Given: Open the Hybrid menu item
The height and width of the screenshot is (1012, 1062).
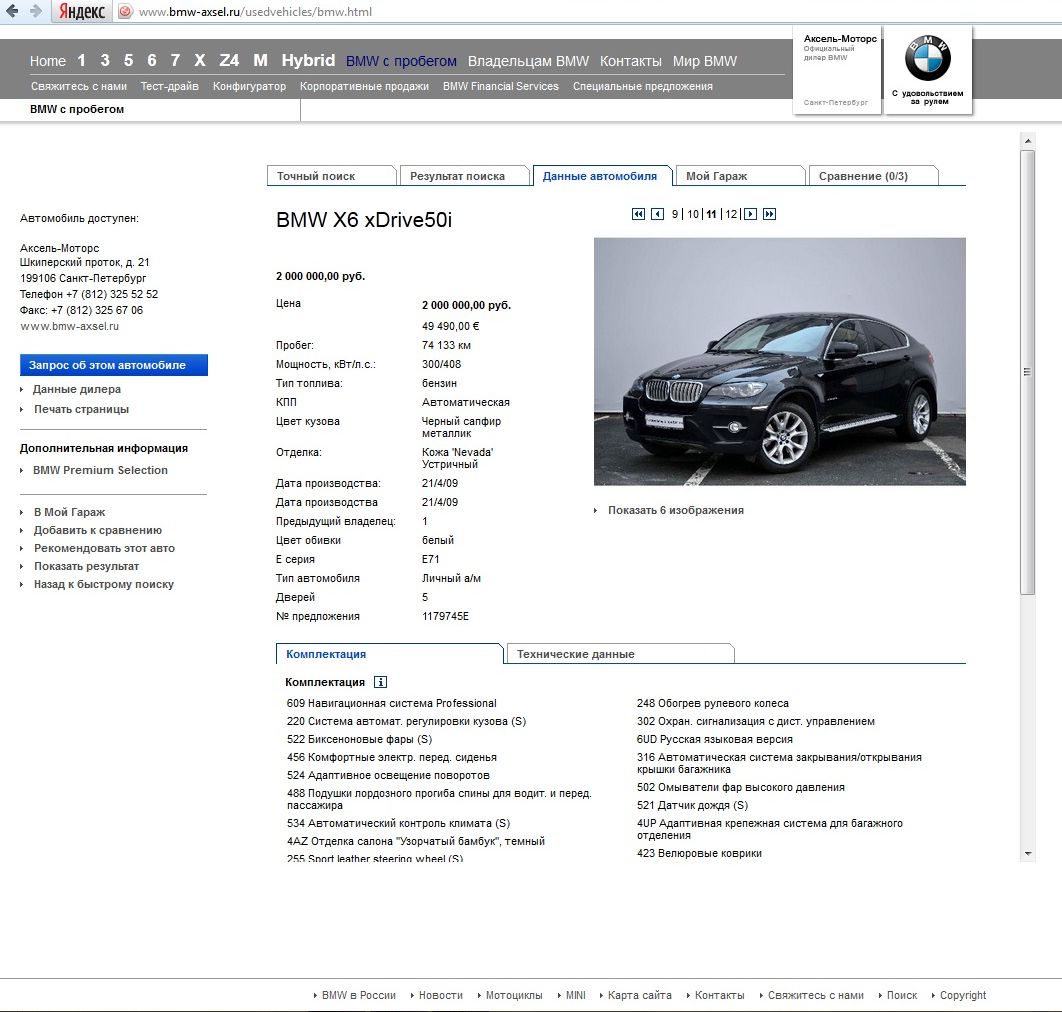Looking at the screenshot, I should tap(308, 60).
